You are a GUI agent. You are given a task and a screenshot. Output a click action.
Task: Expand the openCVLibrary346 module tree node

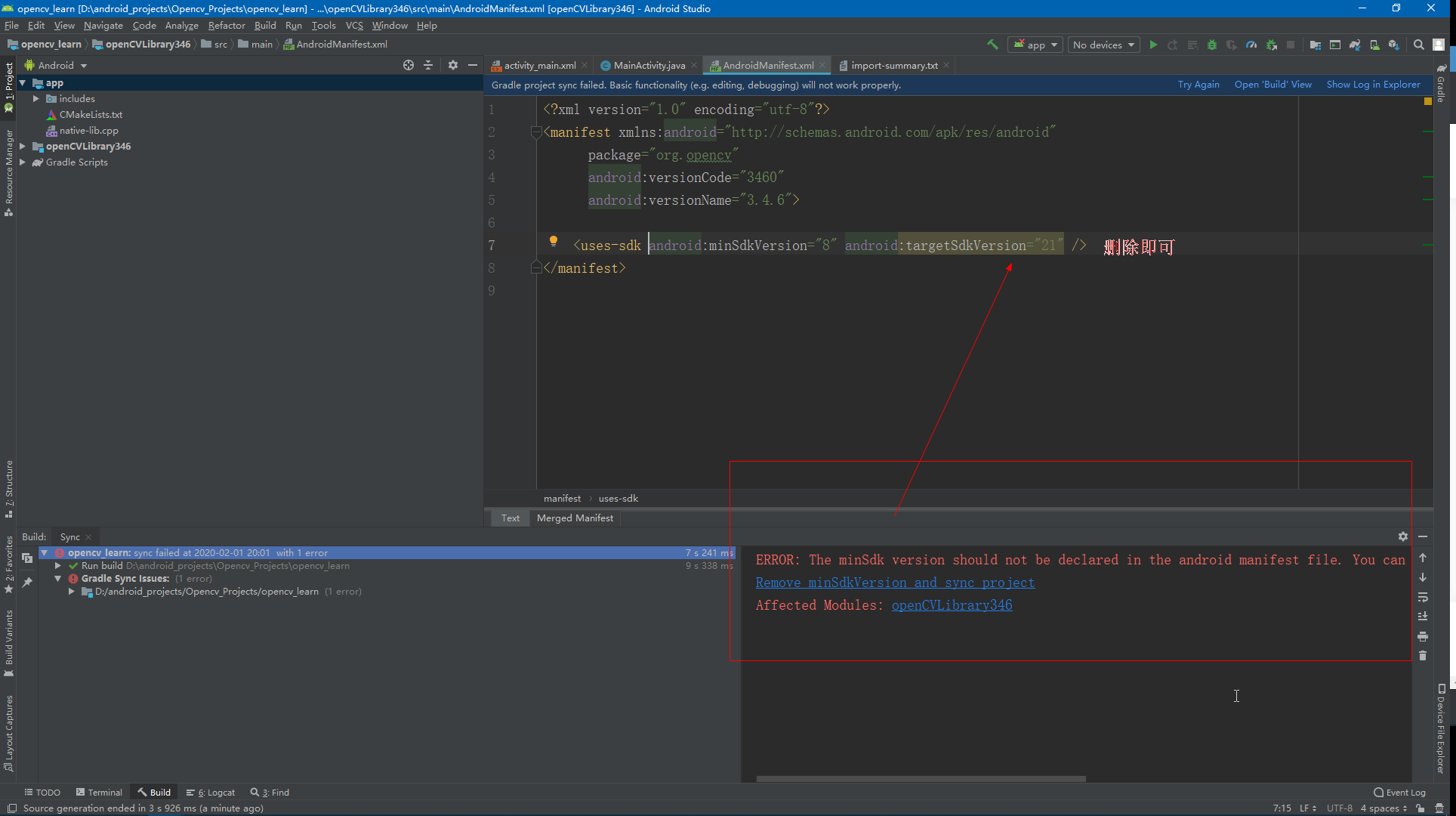pyautogui.click(x=23, y=146)
